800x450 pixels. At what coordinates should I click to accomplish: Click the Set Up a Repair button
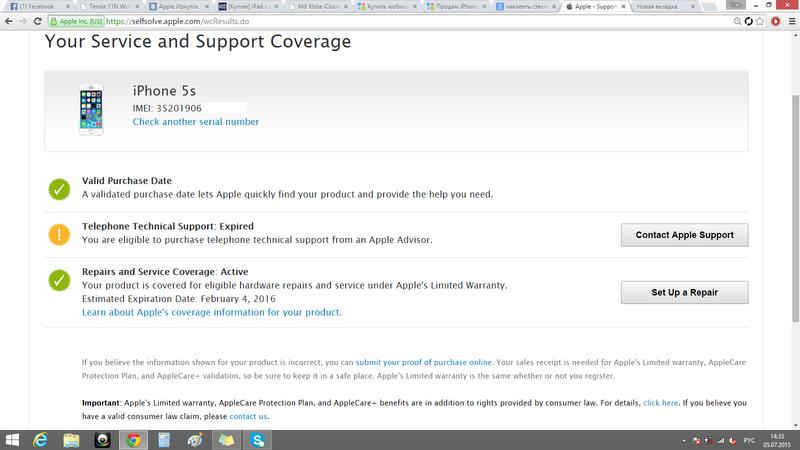(x=684, y=292)
